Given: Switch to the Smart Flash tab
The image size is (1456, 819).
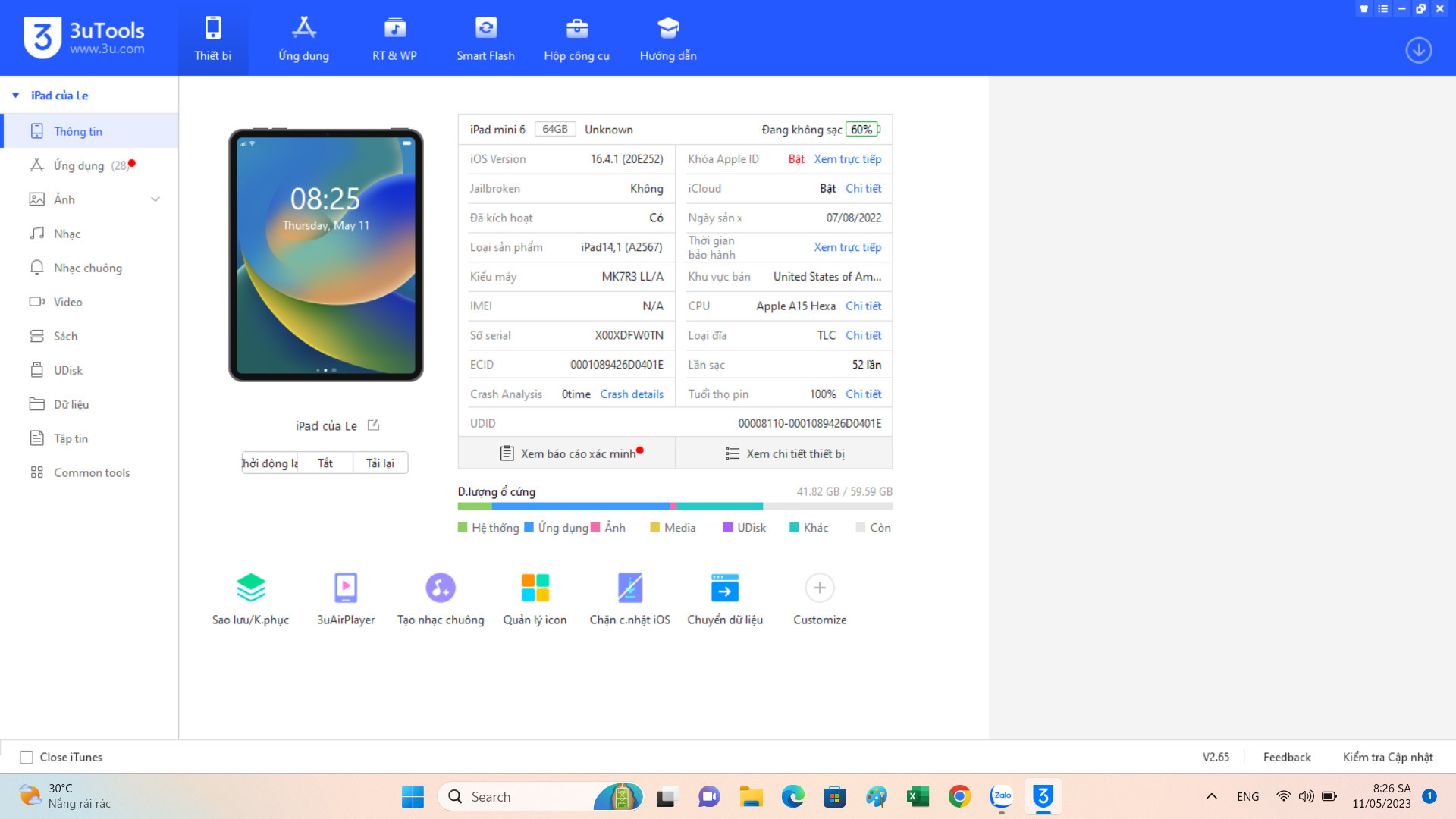Looking at the screenshot, I should click(x=485, y=38).
